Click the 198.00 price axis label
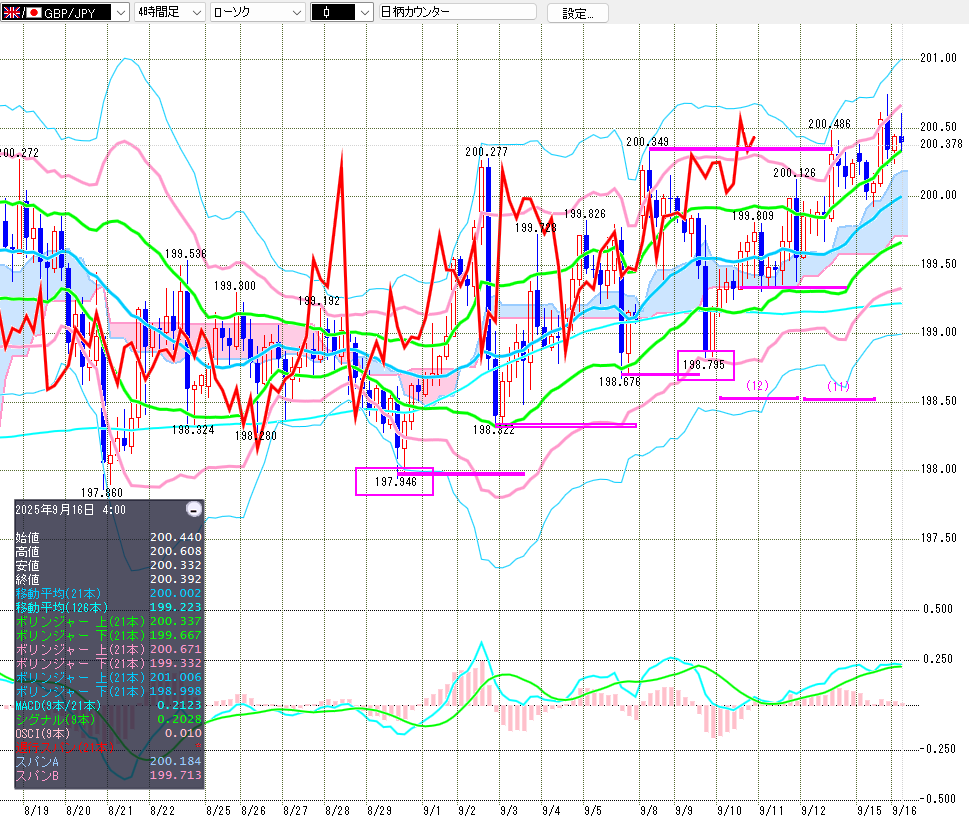This screenshot has height=820, width=969. point(938,469)
